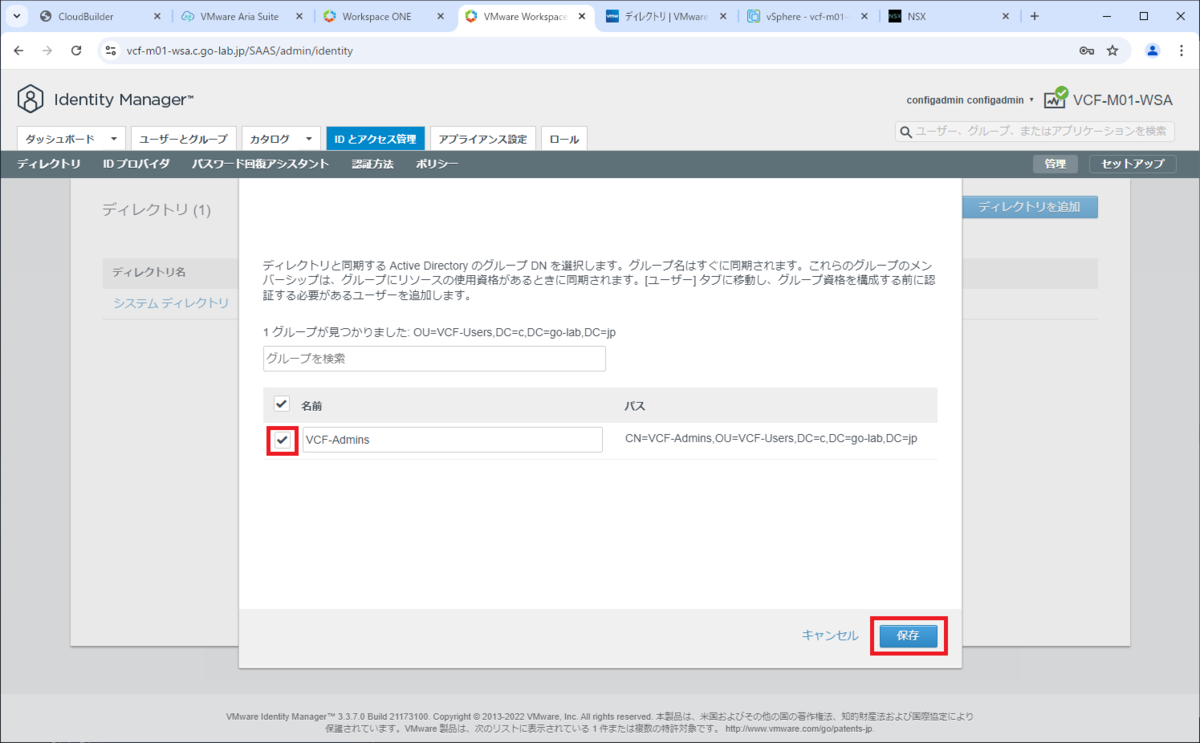Click the パス column header

(634, 406)
